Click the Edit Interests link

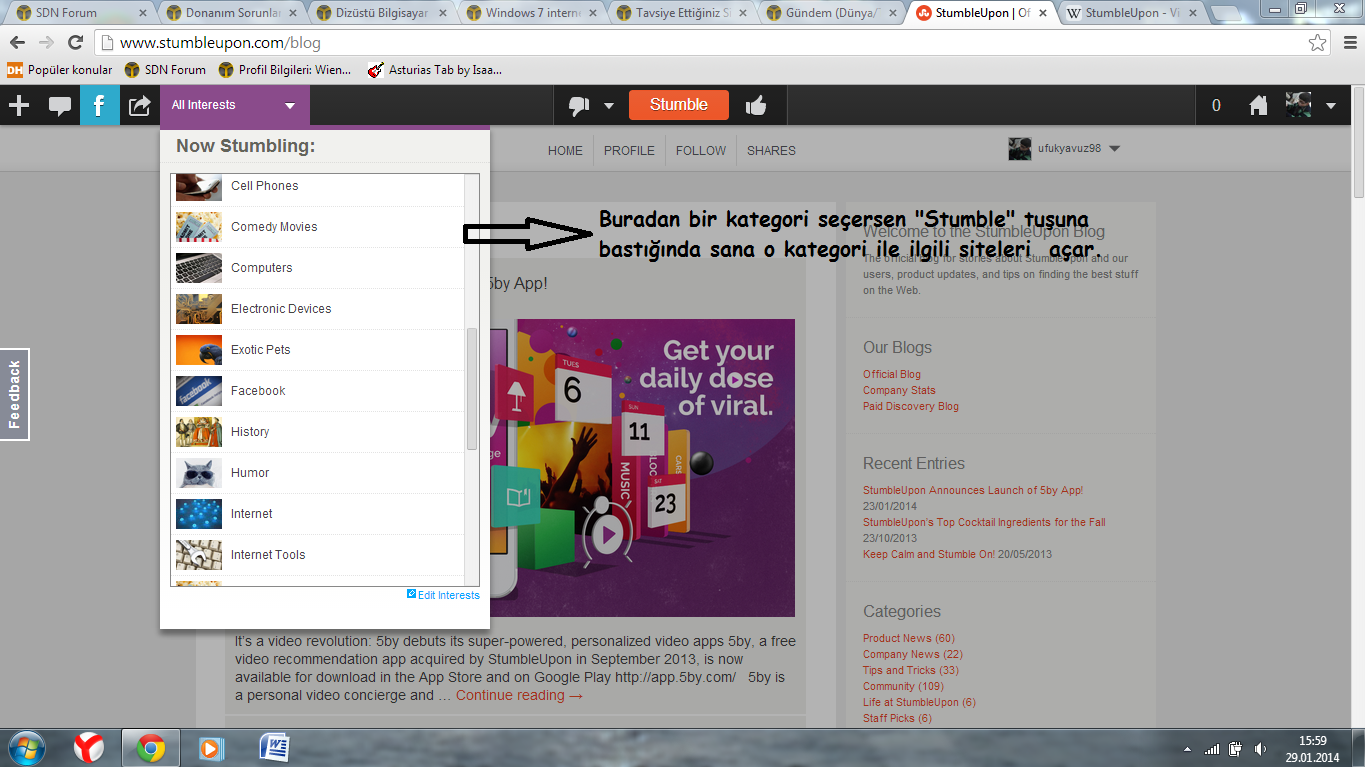click(x=443, y=595)
